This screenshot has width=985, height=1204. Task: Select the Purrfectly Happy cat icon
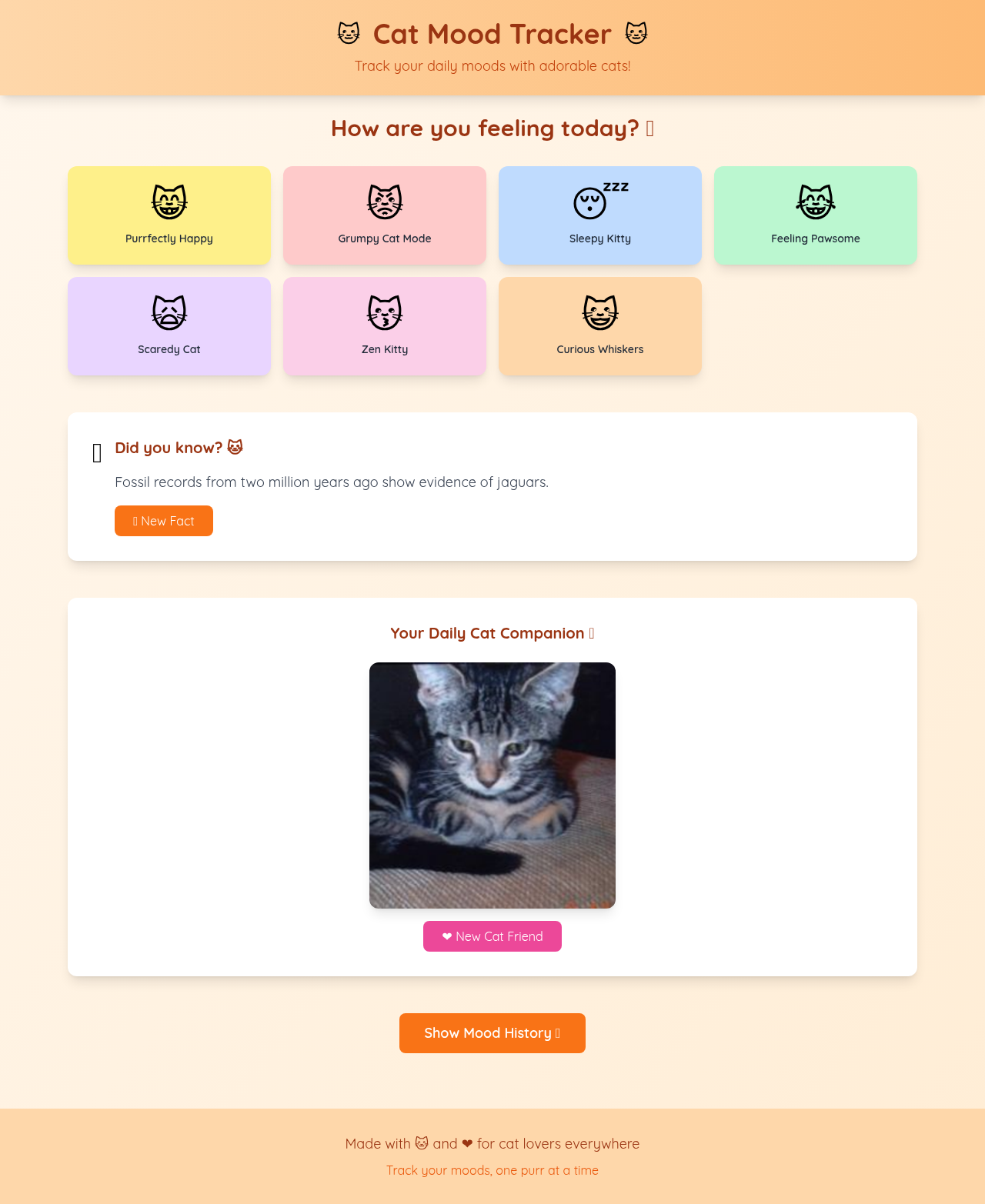pyautogui.click(x=169, y=201)
